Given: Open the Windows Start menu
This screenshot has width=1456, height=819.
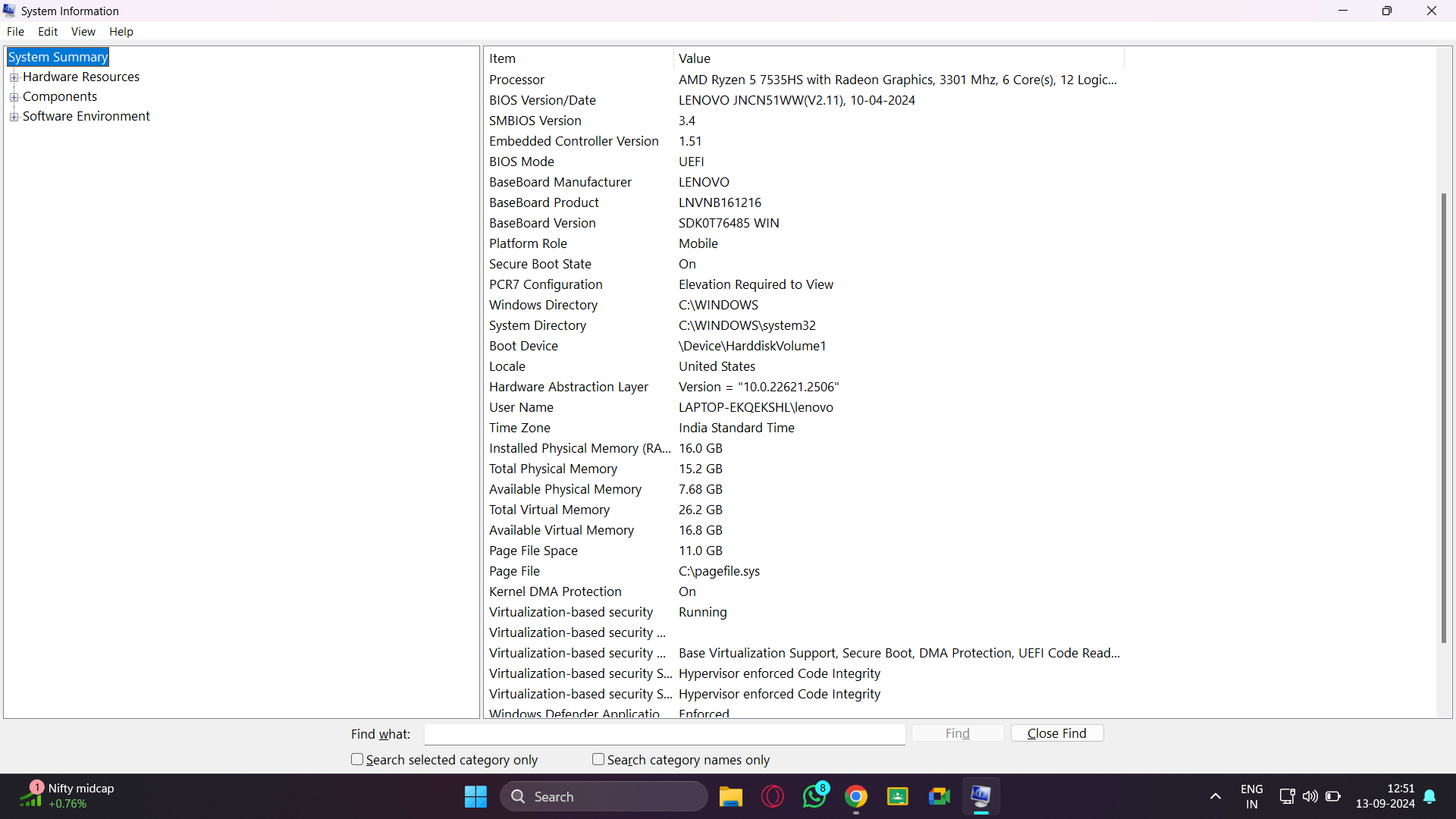Looking at the screenshot, I should [475, 796].
